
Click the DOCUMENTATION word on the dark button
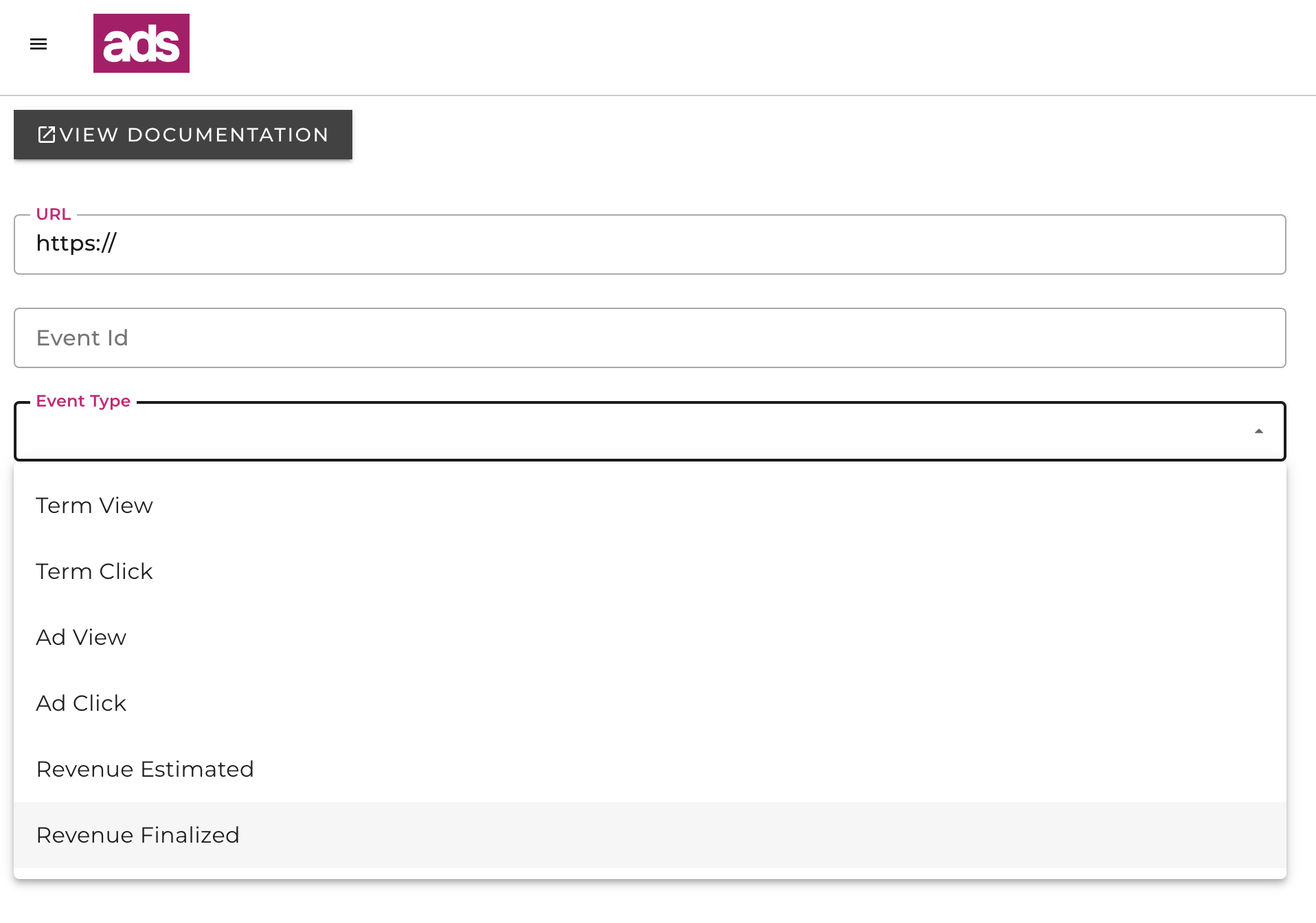228,135
